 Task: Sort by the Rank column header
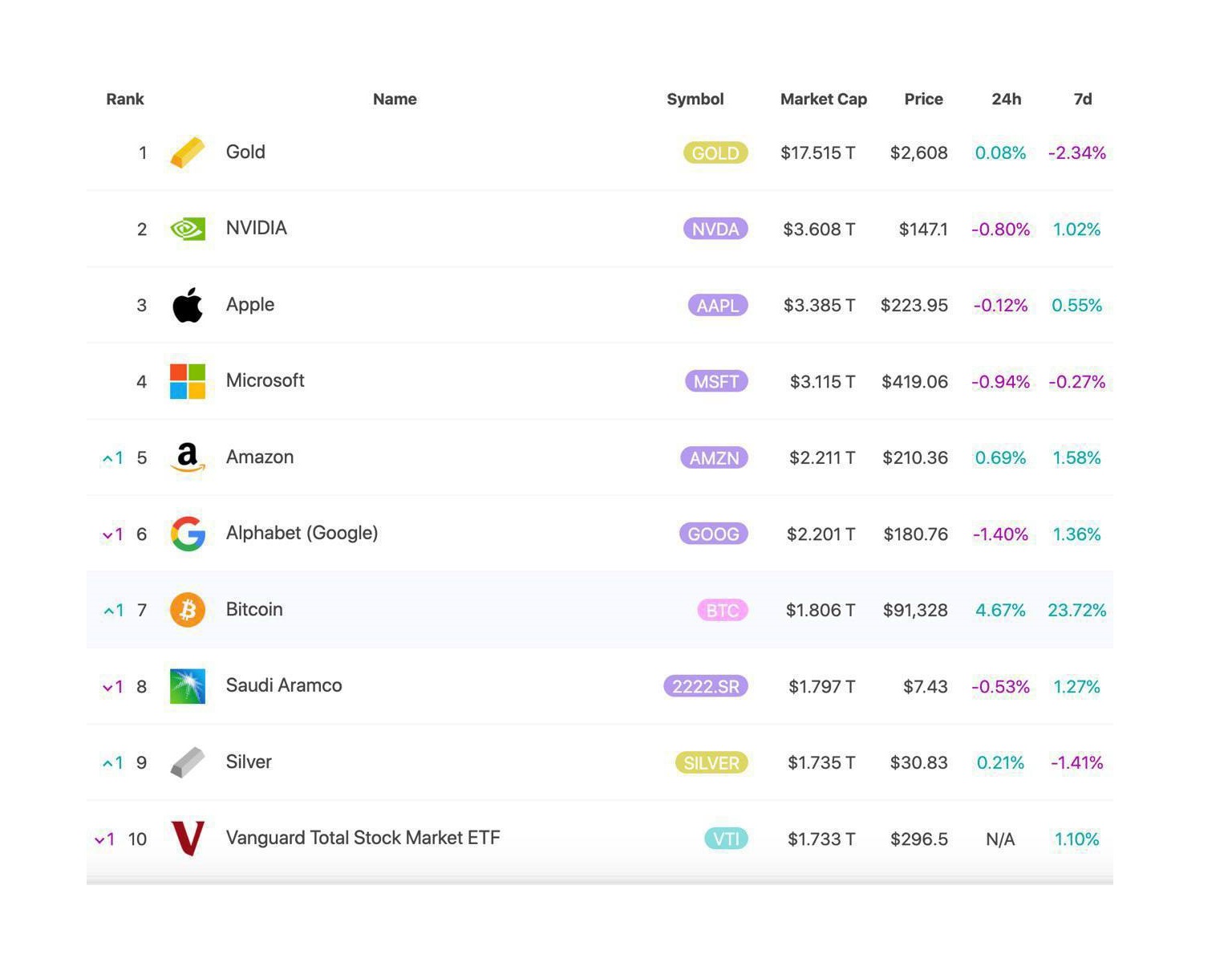coord(125,99)
